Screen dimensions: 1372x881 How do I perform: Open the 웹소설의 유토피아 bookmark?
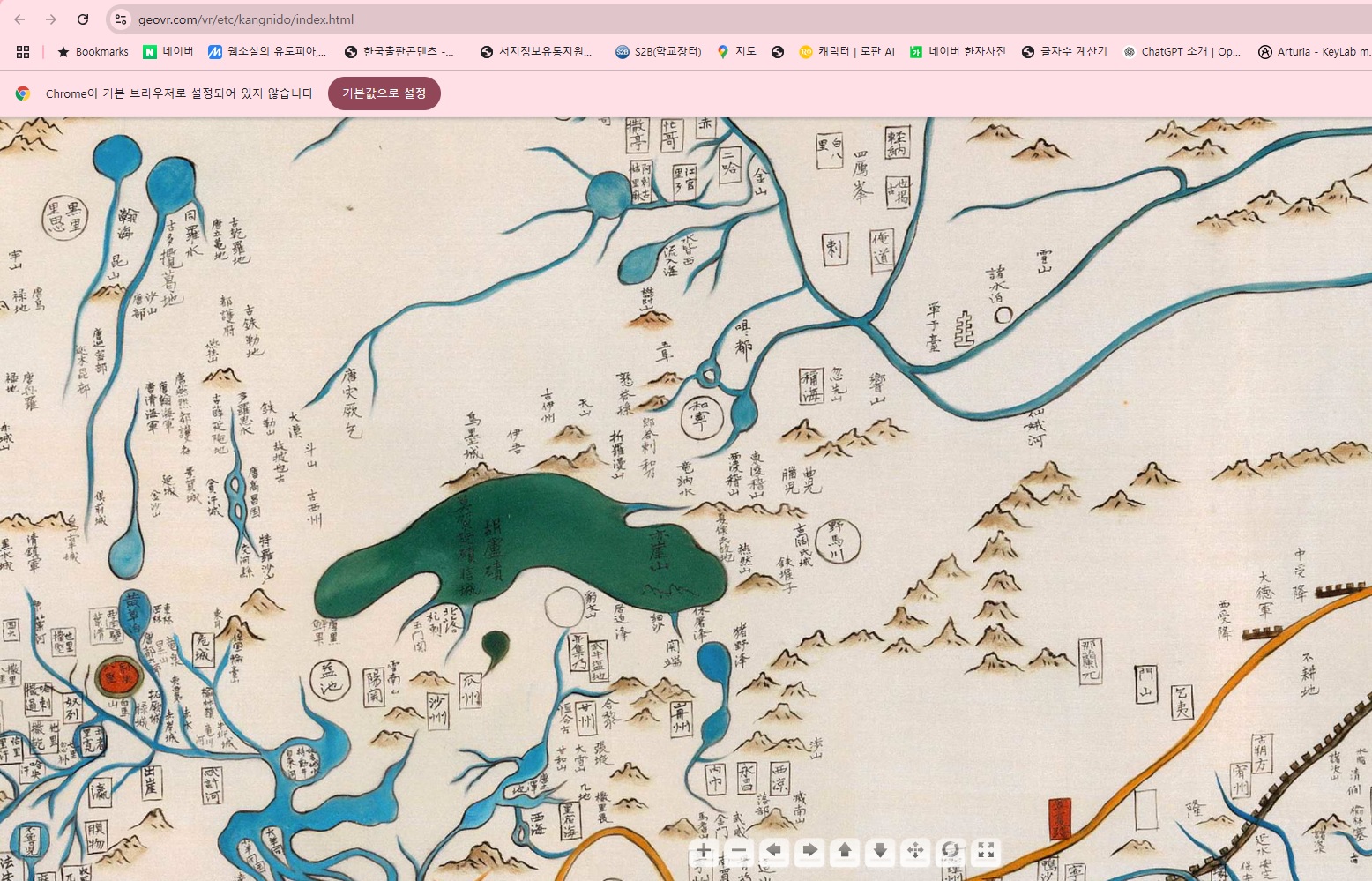[x=267, y=52]
